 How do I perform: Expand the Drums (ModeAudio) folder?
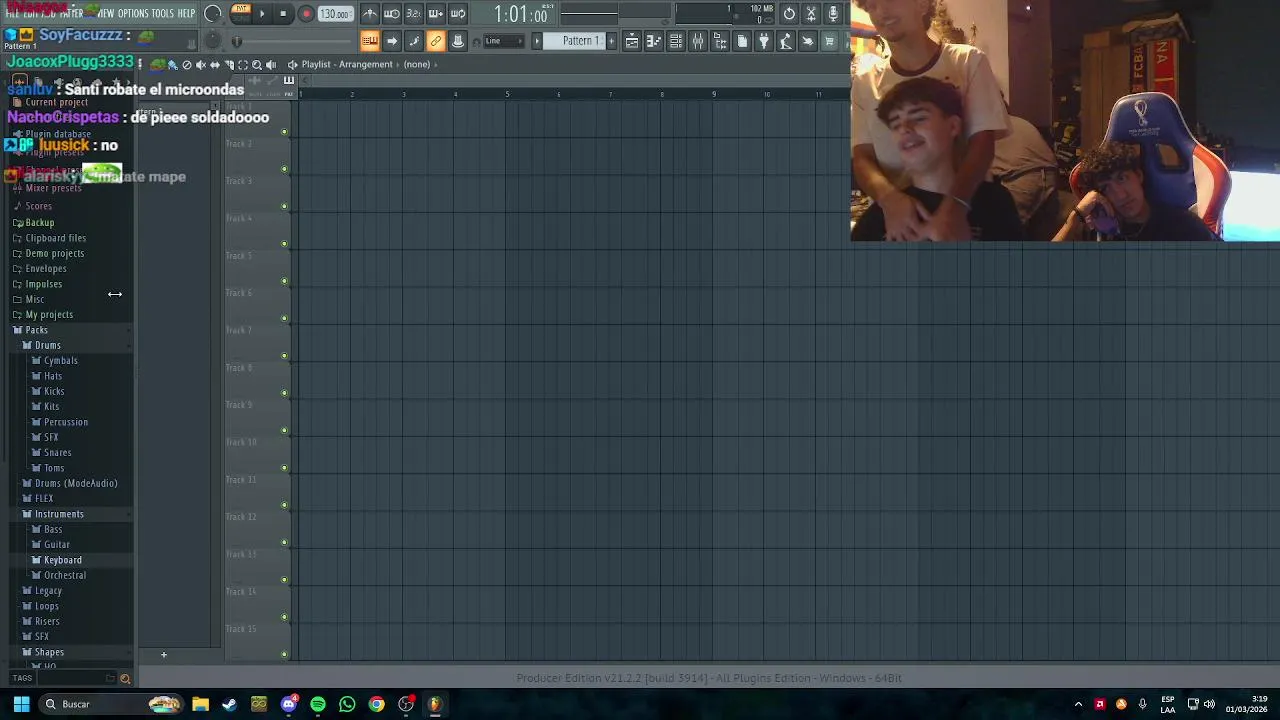(x=76, y=483)
